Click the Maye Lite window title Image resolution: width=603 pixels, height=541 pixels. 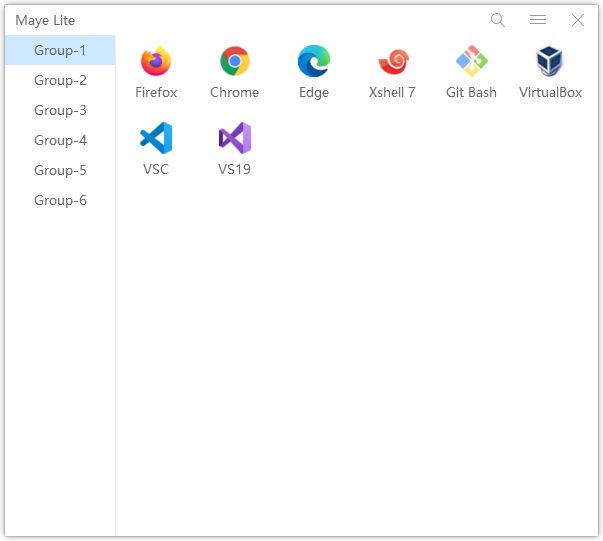[45, 20]
